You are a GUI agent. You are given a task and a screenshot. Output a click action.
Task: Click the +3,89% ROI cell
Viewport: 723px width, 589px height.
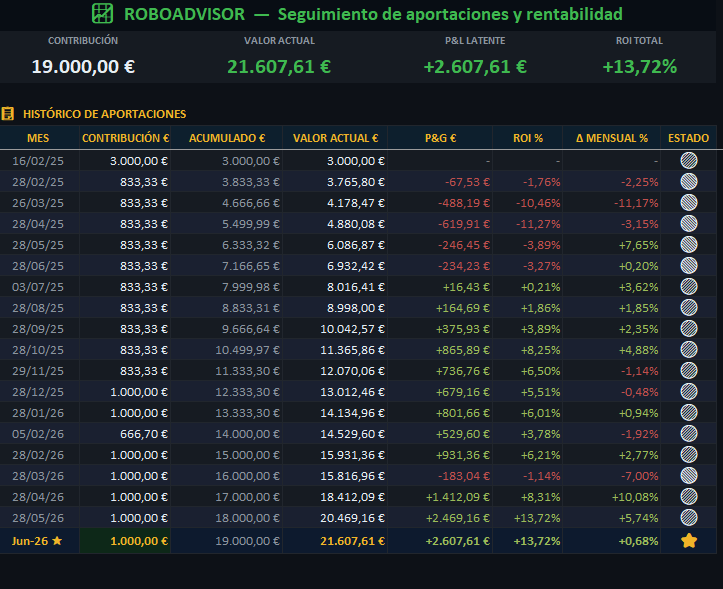528,329
